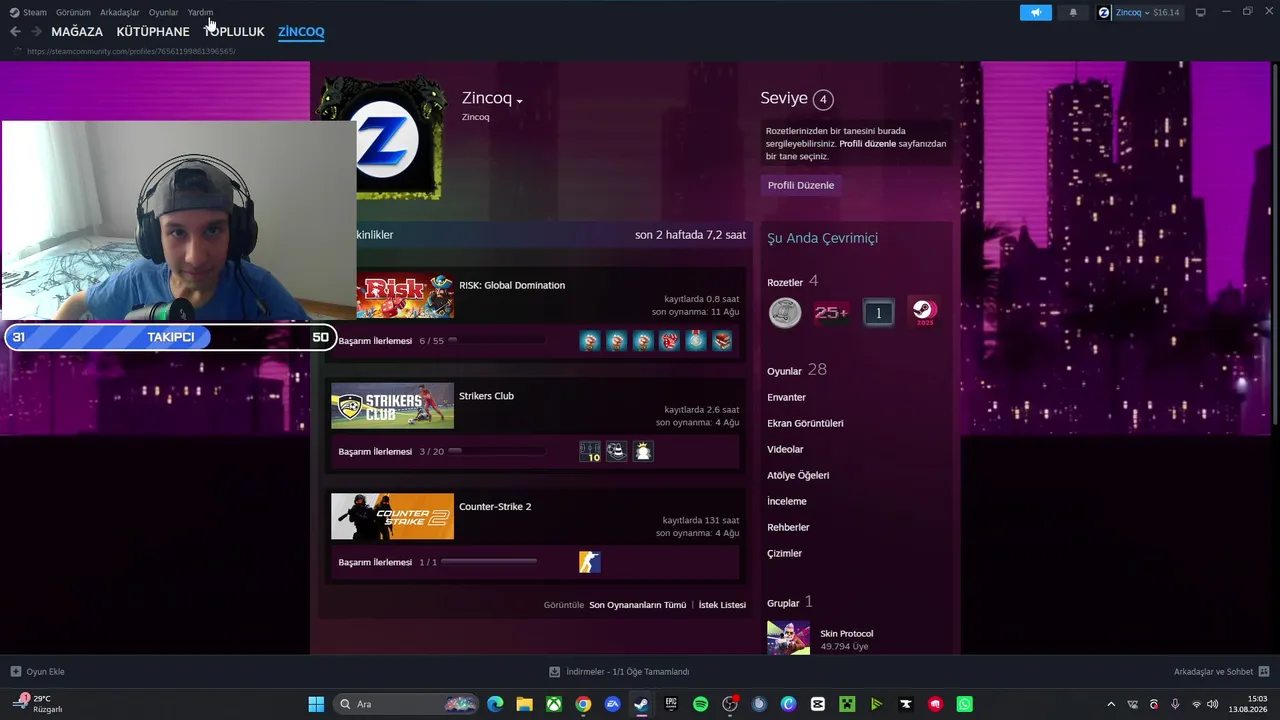Image resolution: width=1280 pixels, height=720 pixels.
Task: Open the Skin Protocol group link
Action: point(847,633)
